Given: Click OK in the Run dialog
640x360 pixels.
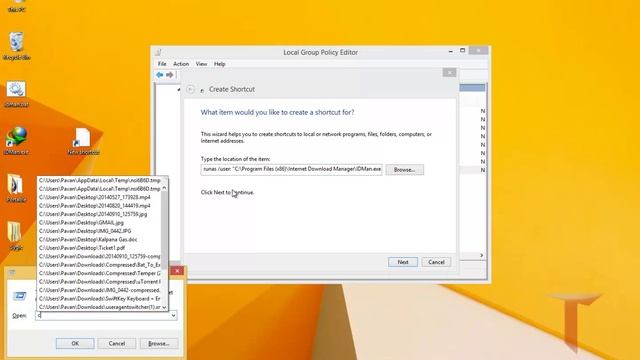Looking at the screenshot, I should click(x=75, y=344).
